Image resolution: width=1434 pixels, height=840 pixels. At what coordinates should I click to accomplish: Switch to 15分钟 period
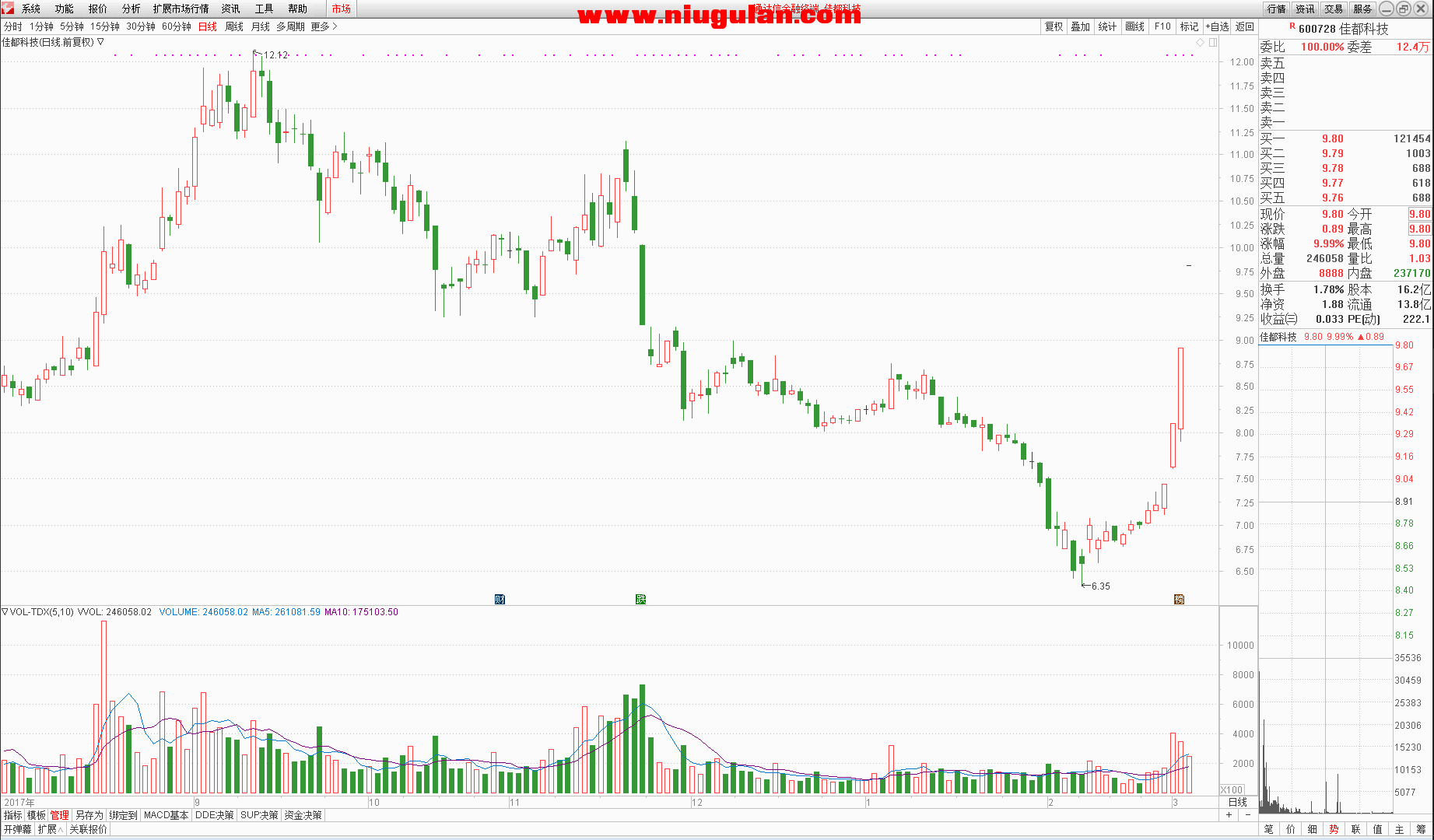pos(105,26)
